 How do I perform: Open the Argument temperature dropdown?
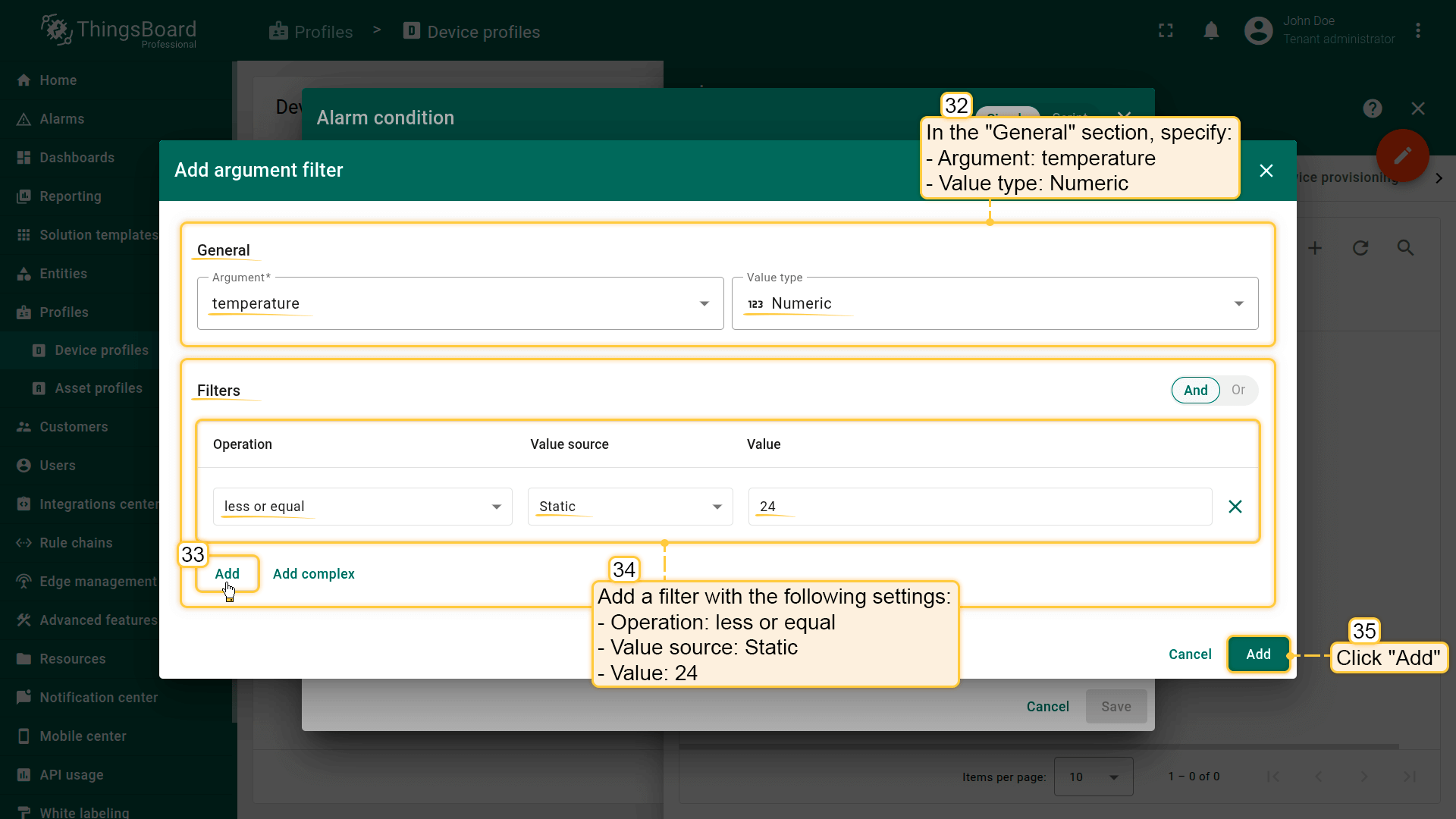click(x=460, y=303)
